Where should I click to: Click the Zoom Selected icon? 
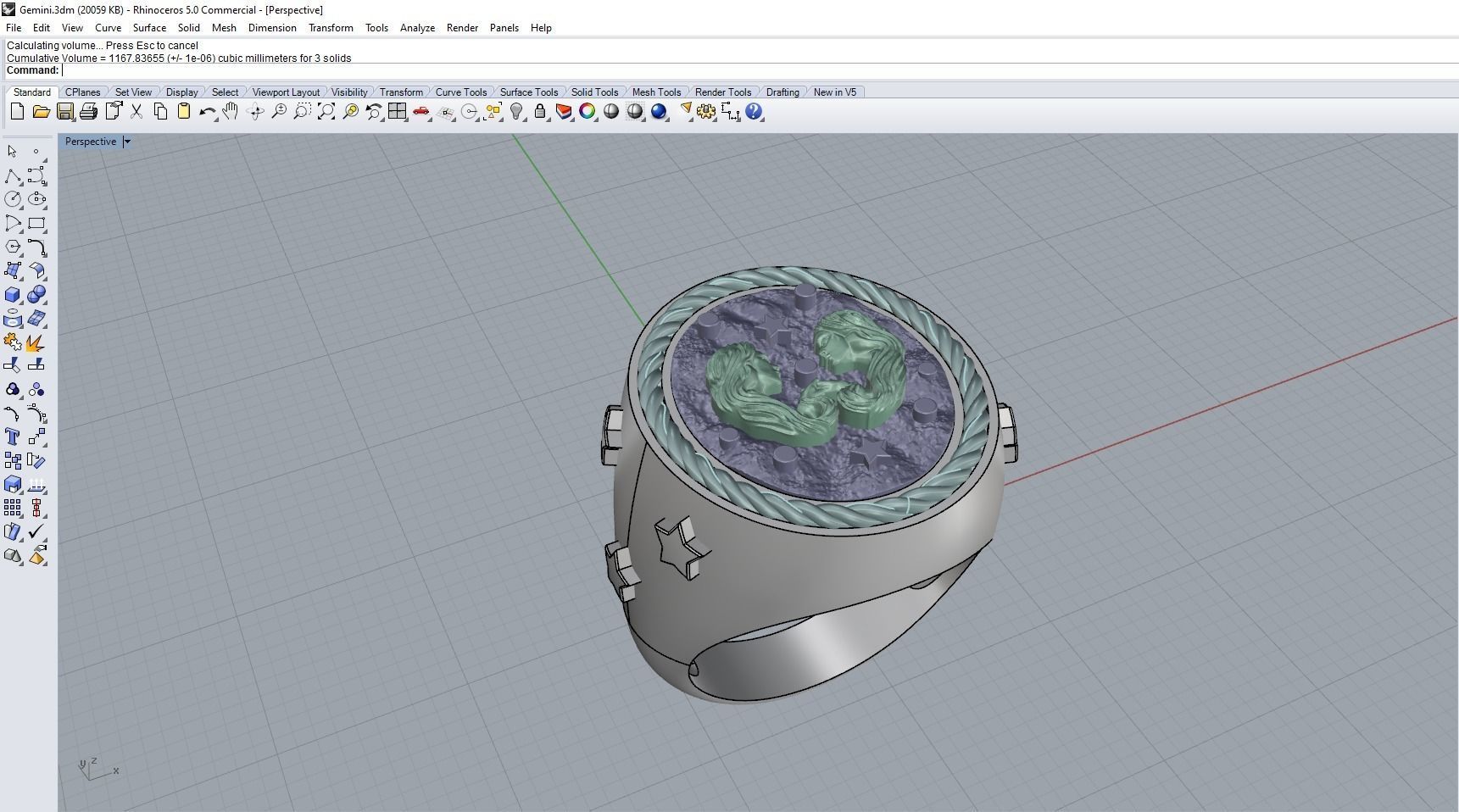(349, 111)
